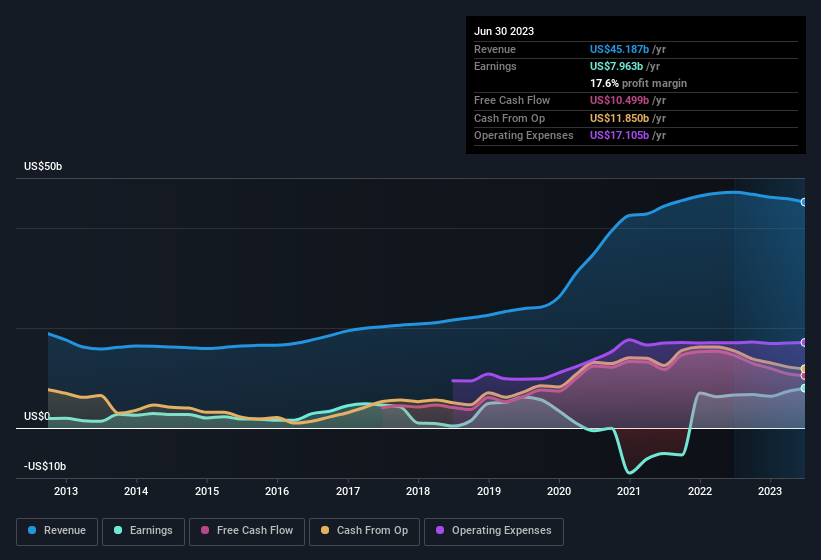Click the 2023 x-axis label

pyautogui.click(x=770, y=491)
